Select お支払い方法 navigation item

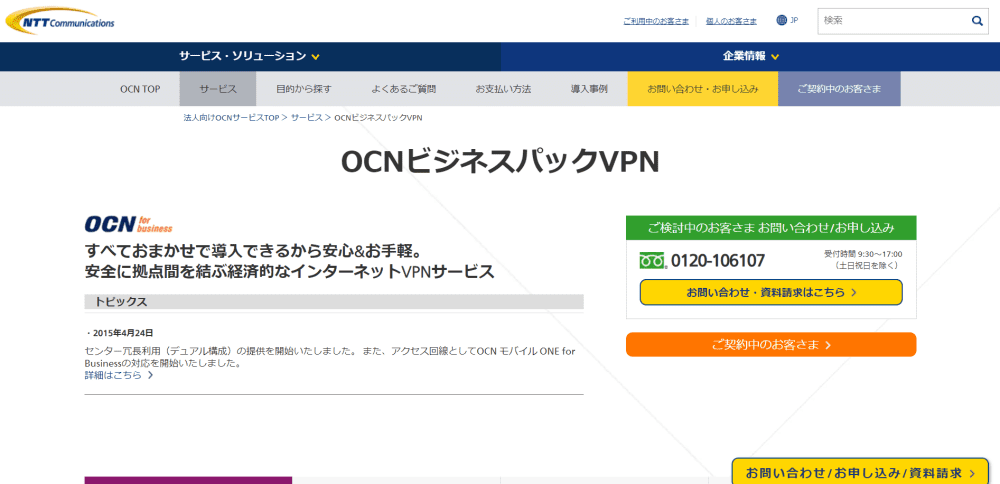coord(503,89)
